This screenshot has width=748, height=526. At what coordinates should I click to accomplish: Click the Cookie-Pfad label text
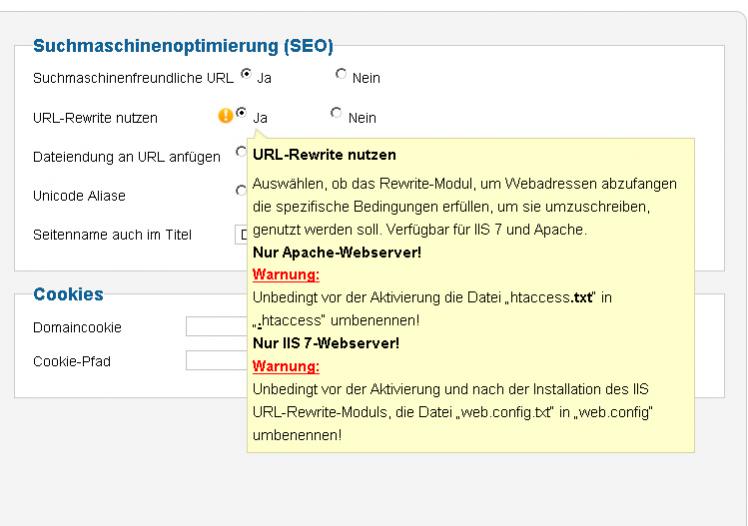pos(72,361)
